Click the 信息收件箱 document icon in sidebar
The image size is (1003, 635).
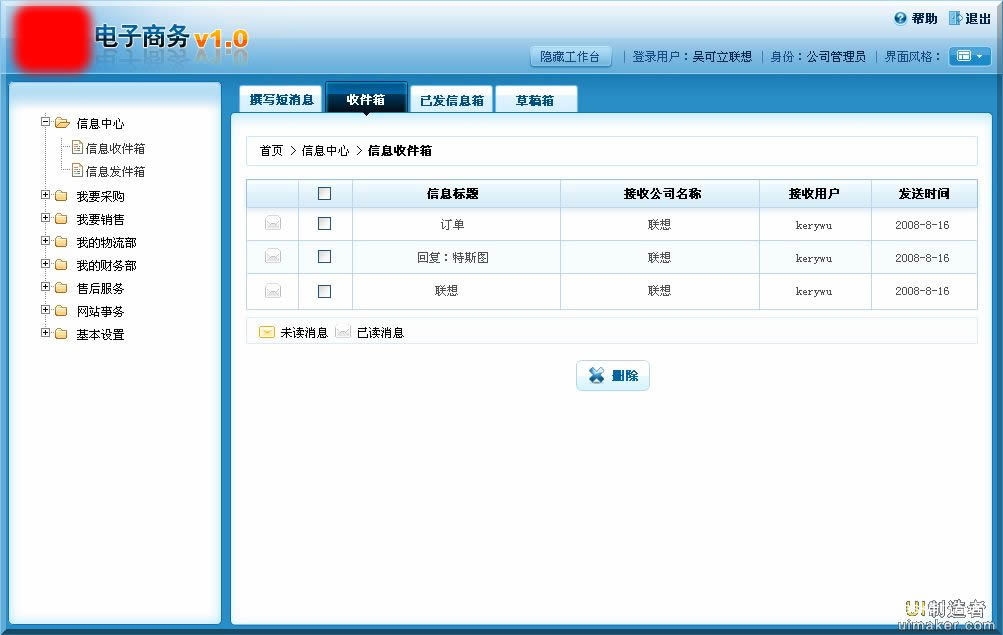click(77, 148)
